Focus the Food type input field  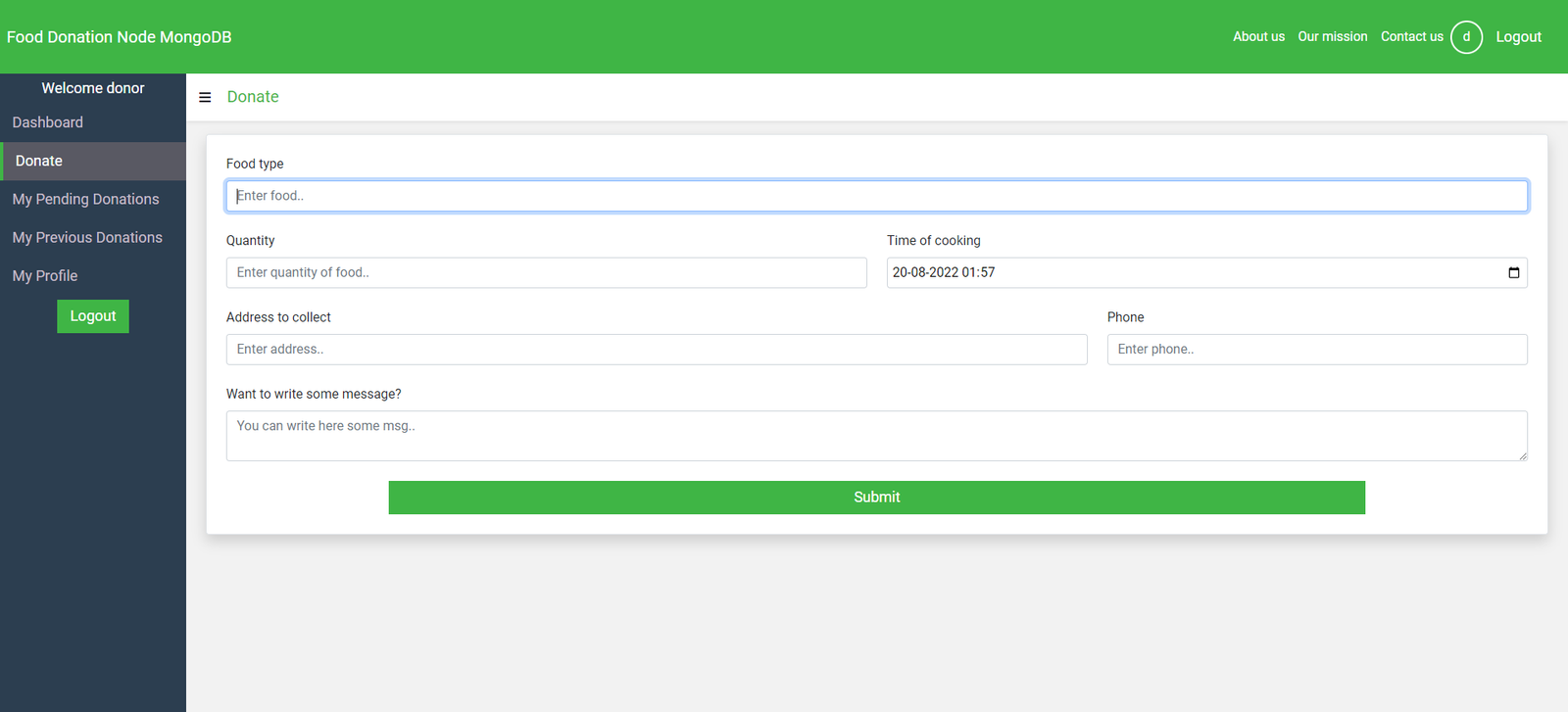pyautogui.click(x=876, y=196)
